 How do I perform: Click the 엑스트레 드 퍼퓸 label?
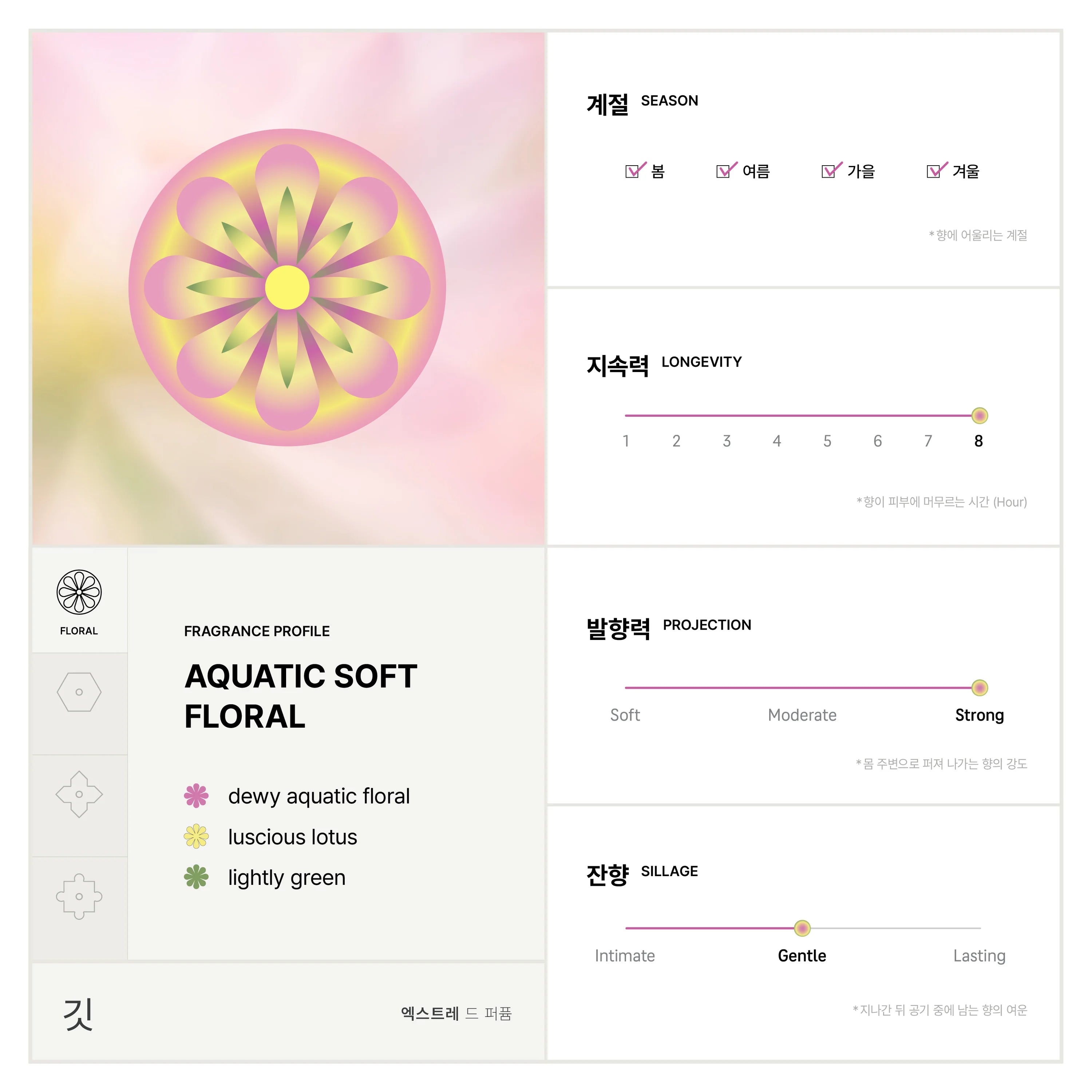click(456, 1013)
